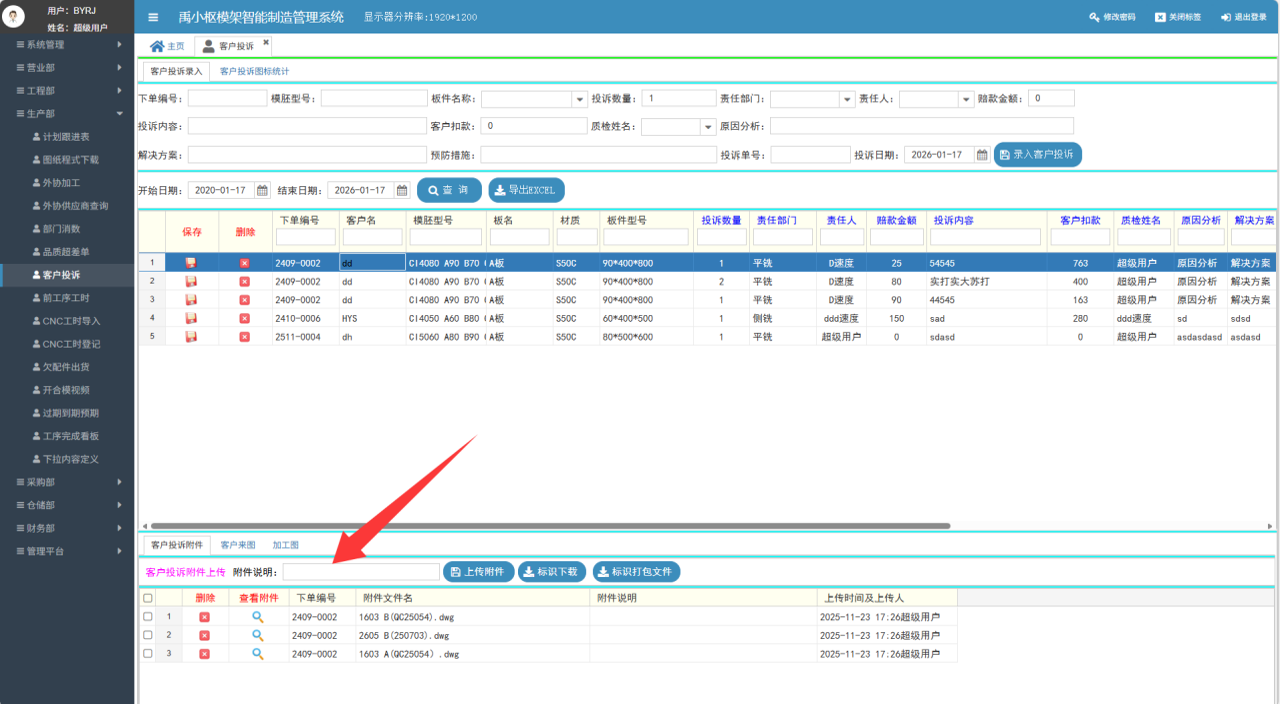Click the hamburger menu icon in header
1280x704 pixels.
(153, 17)
